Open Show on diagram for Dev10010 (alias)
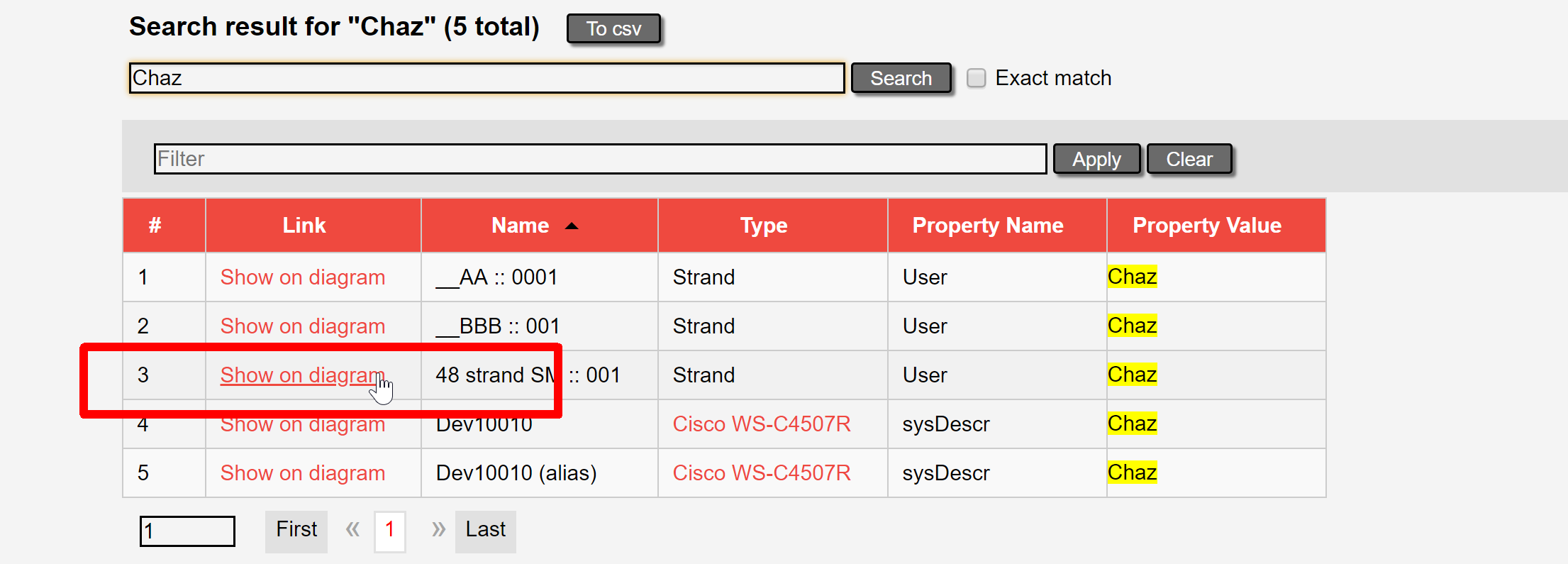 pos(302,473)
